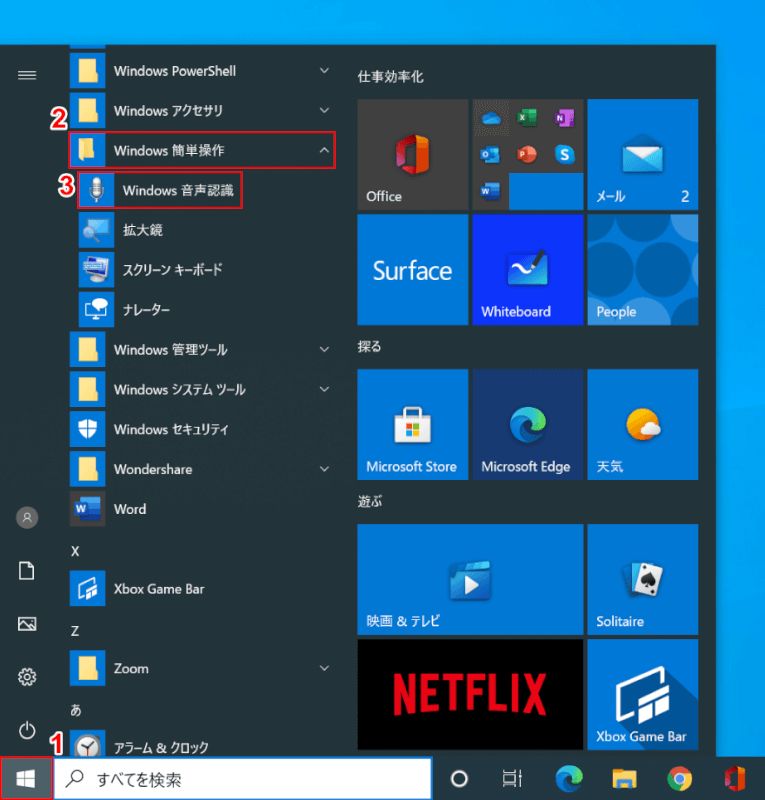
Task: Open the Solitaire tile
Action: (643, 580)
